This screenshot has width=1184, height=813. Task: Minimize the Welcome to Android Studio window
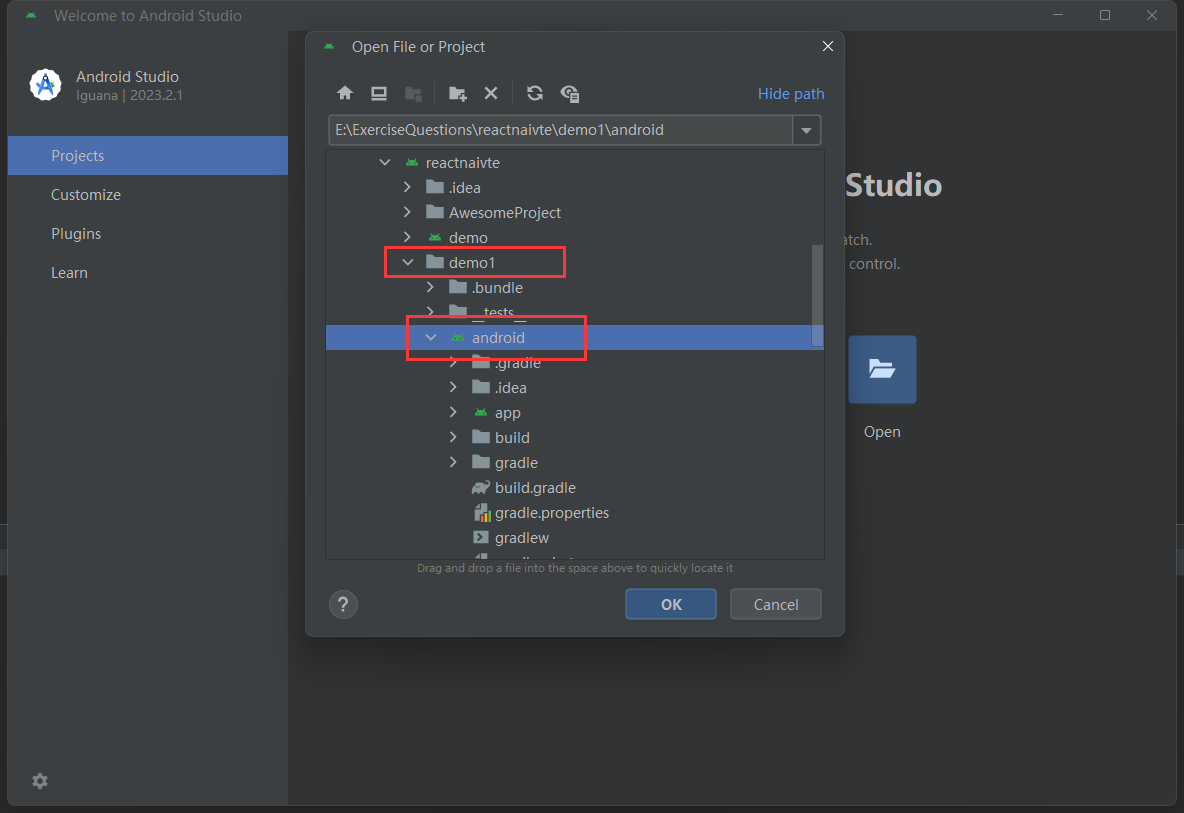coord(1058,15)
